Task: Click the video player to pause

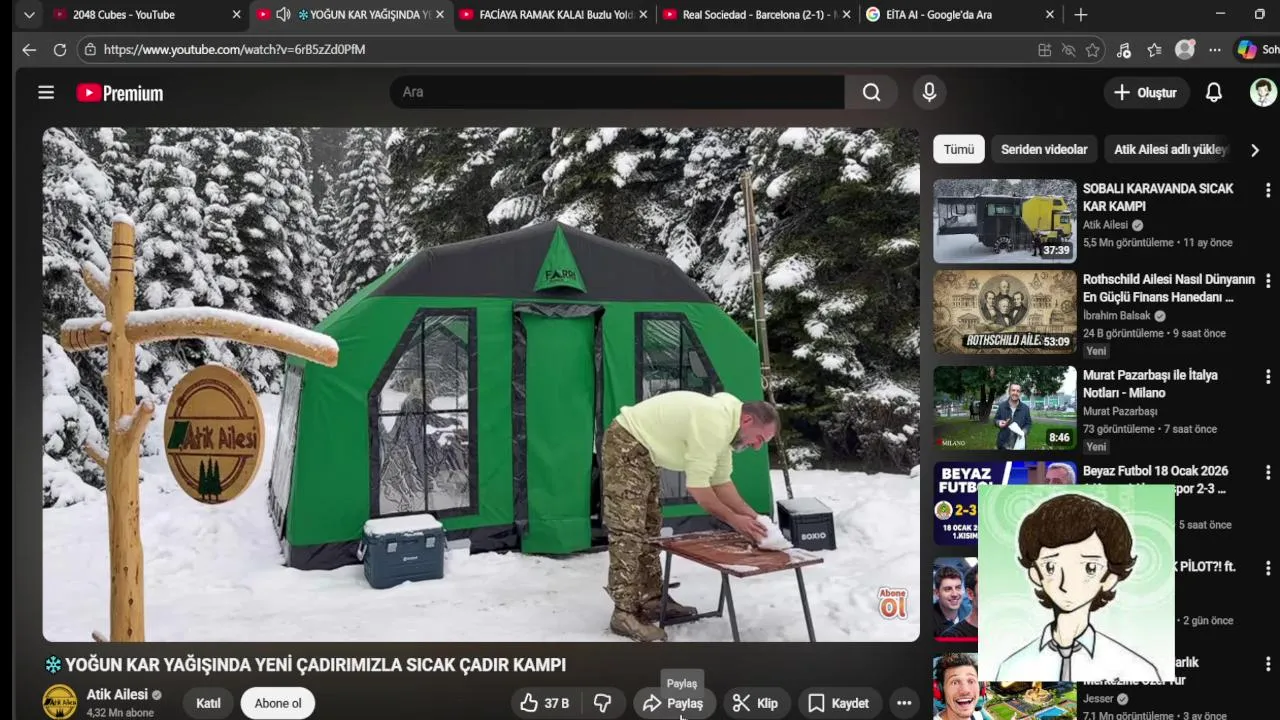Action: [x=481, y=384]
